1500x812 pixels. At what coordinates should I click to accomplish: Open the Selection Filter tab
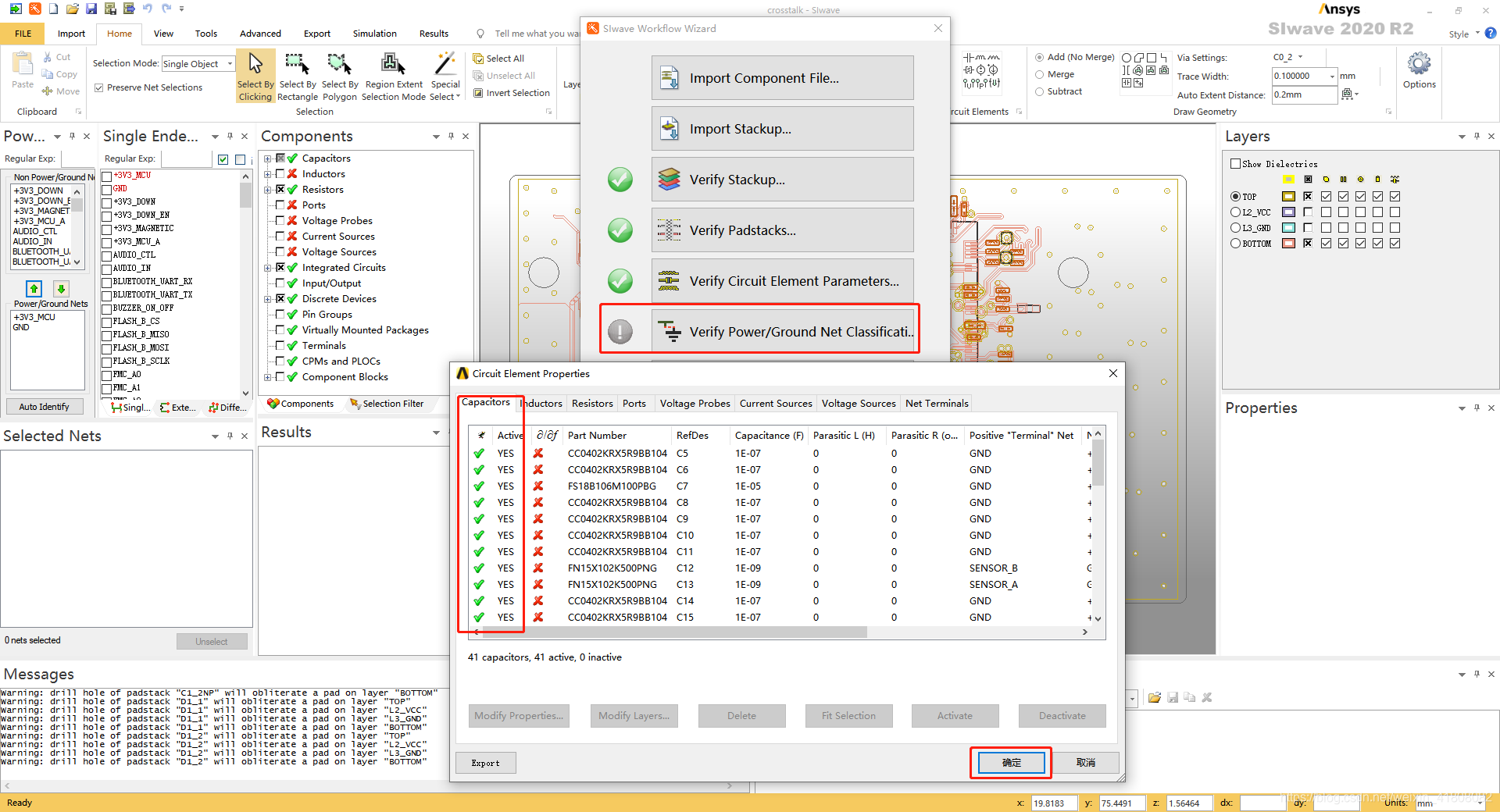pyautogui.click(x=387, y=404)
